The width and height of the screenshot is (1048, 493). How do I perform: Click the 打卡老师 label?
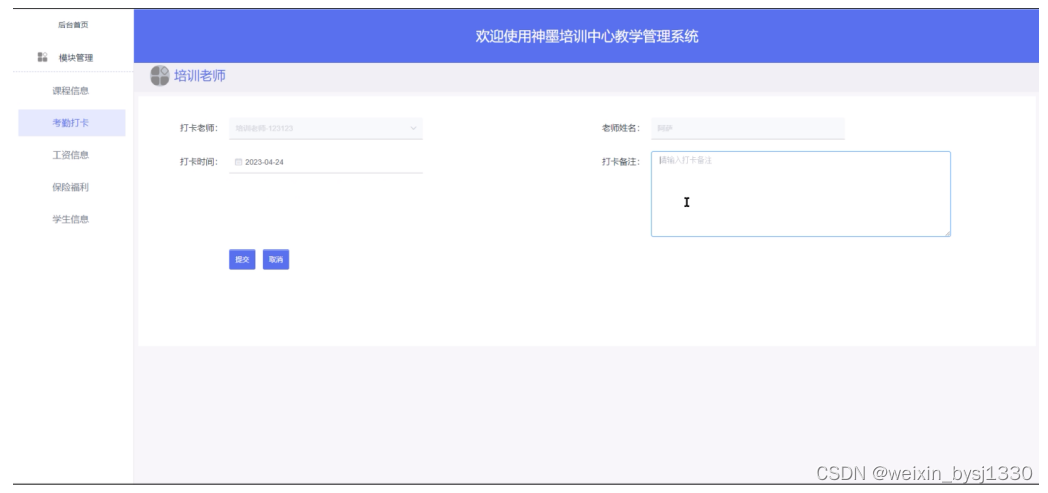tap(199, 128)
